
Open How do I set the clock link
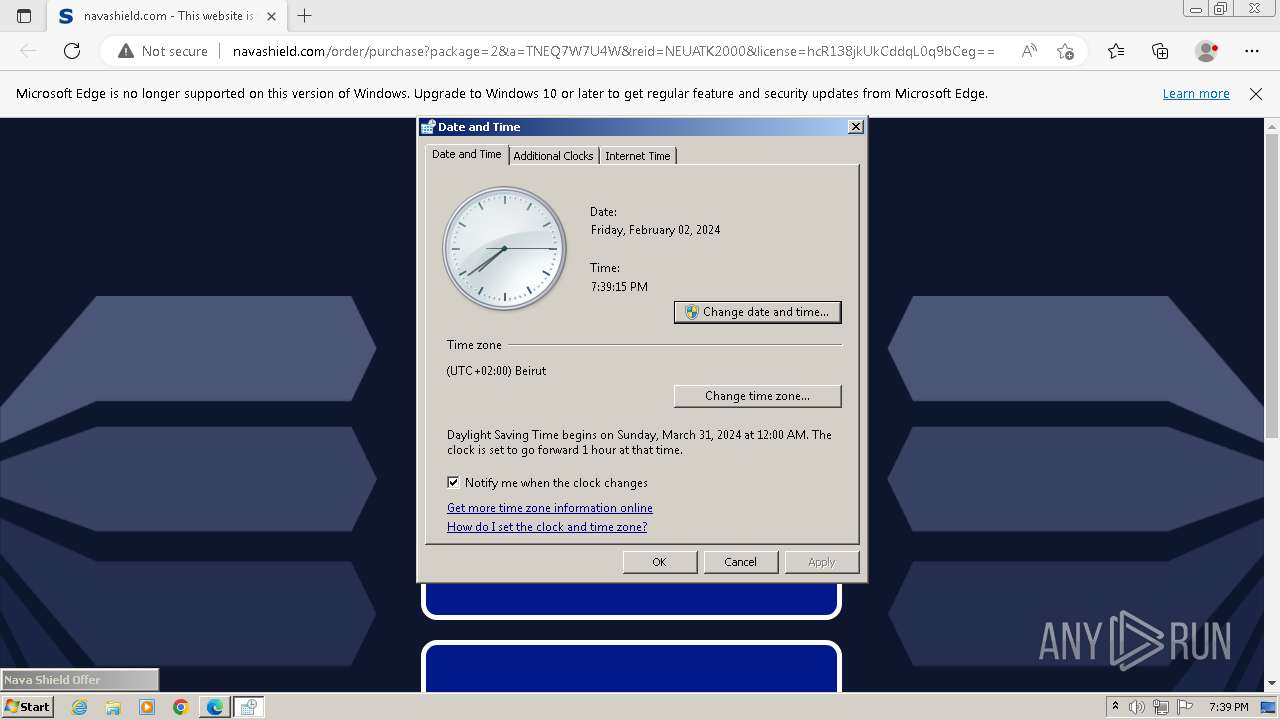[x=547, y=527]
